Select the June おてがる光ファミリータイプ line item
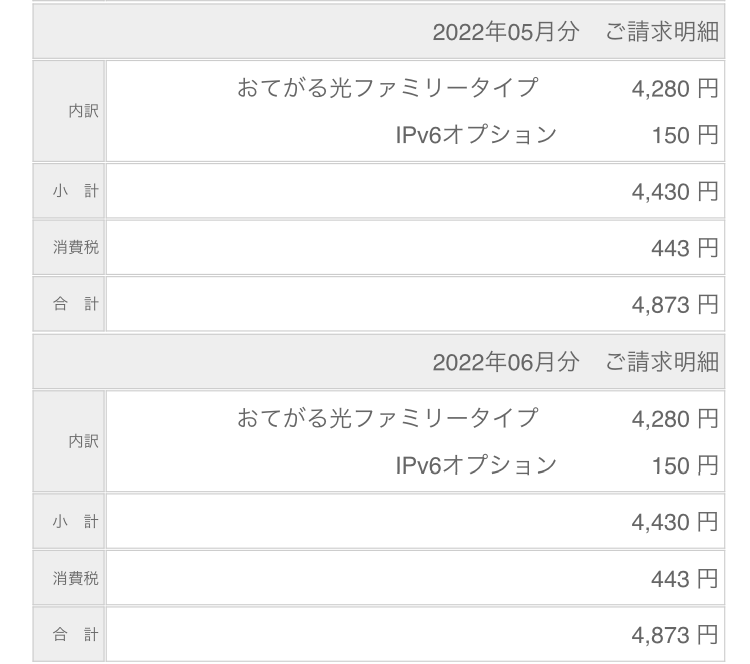 pos(386,418)
